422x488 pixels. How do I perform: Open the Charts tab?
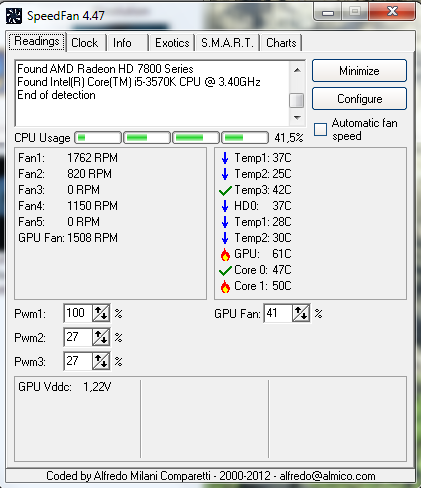(x=281, y=43)
